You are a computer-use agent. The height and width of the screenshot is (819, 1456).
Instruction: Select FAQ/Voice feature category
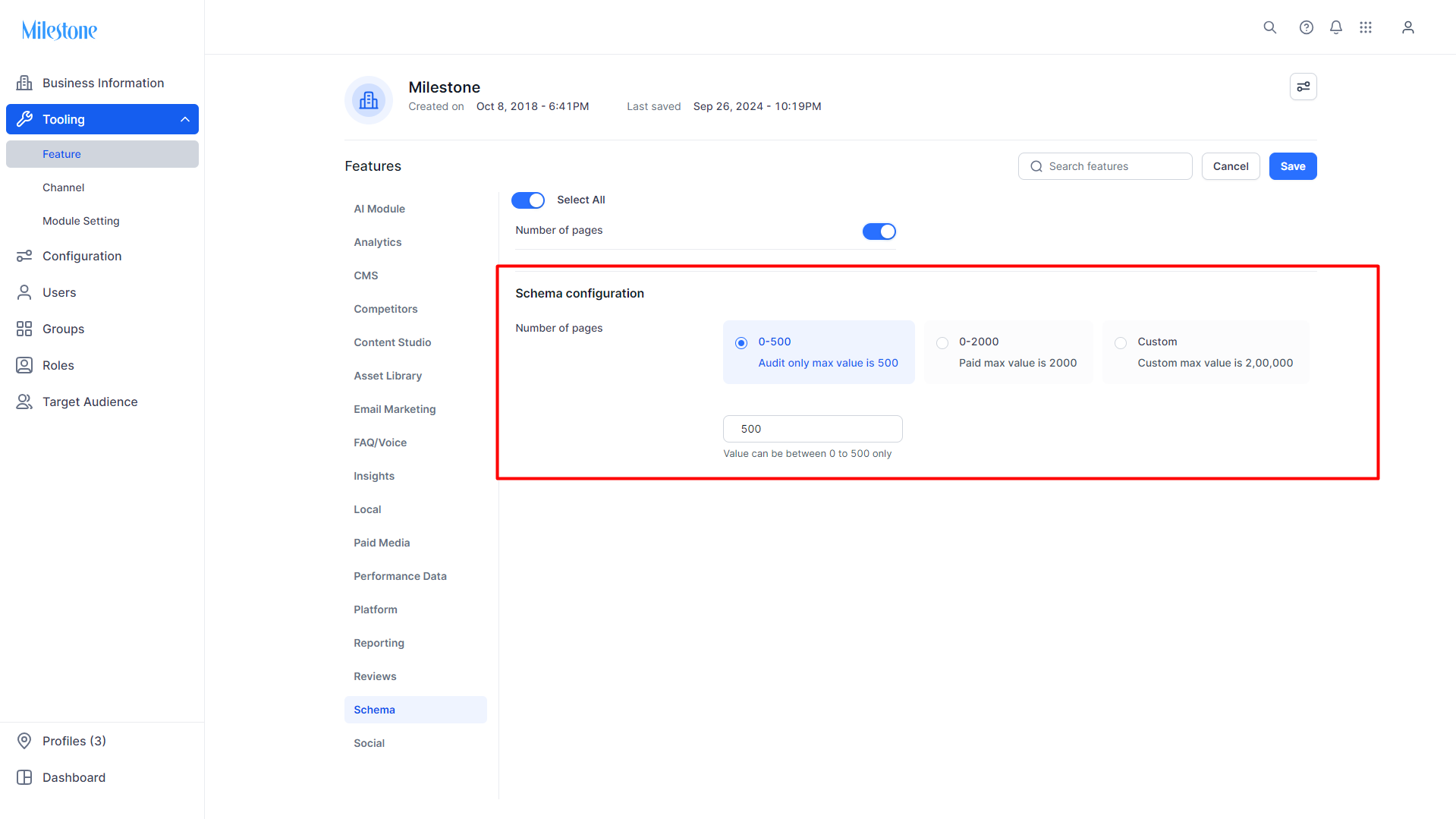(x=416, y=443)
